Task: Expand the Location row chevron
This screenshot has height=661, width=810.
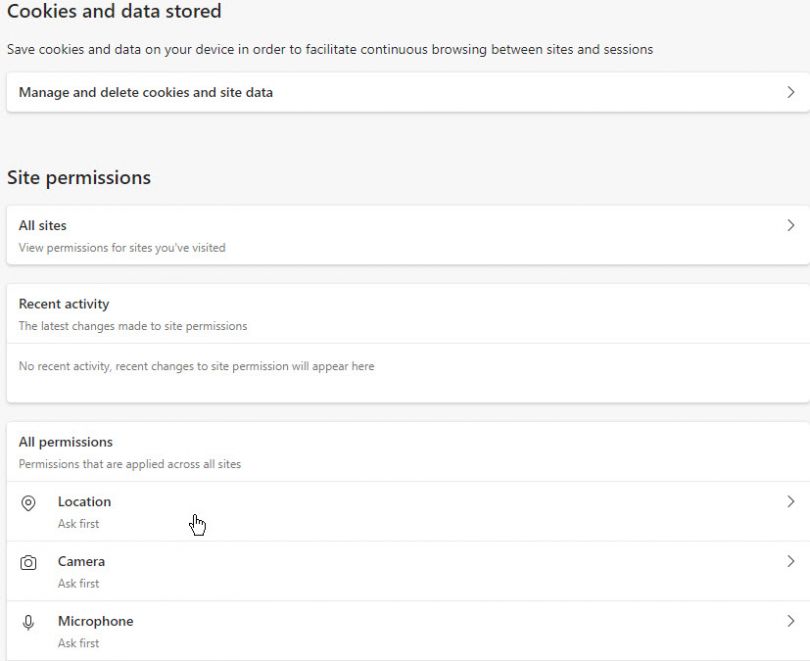Action: coord(790,502)
